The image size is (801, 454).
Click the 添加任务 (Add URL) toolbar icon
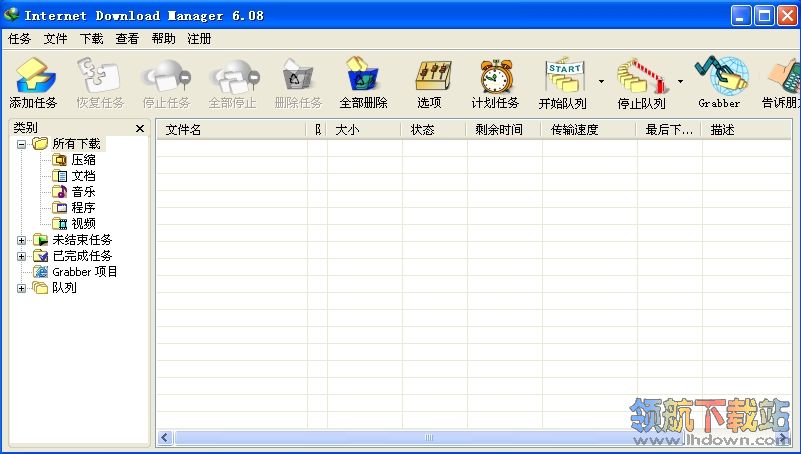34,77
